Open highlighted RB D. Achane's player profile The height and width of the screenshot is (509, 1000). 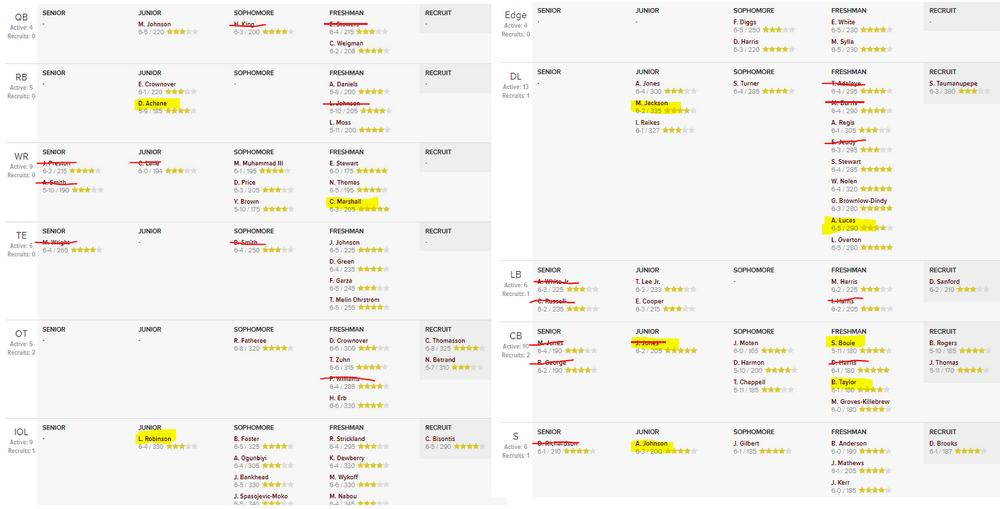coord(153,103)
